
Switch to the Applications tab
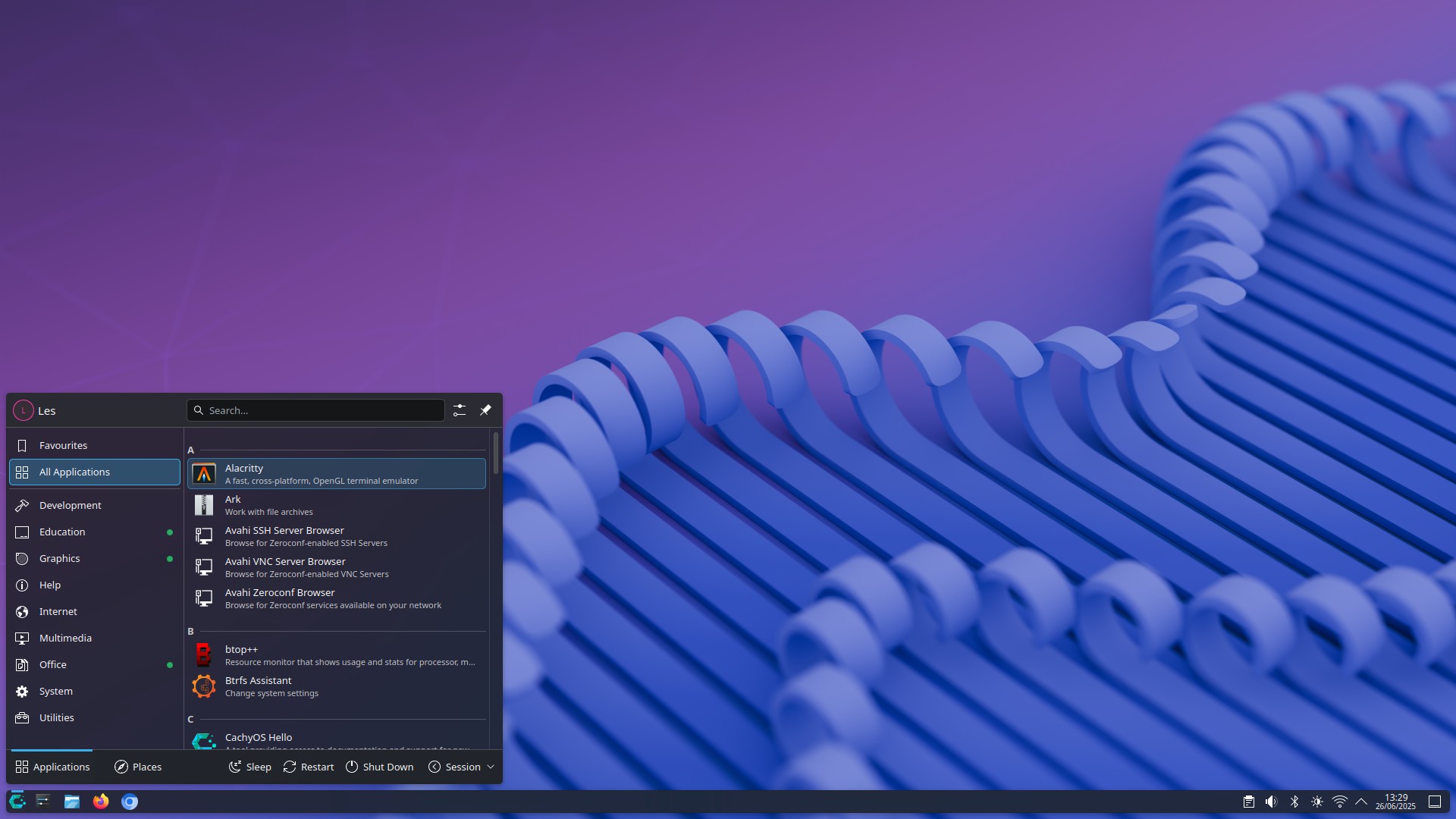click(x=52, y=767)
